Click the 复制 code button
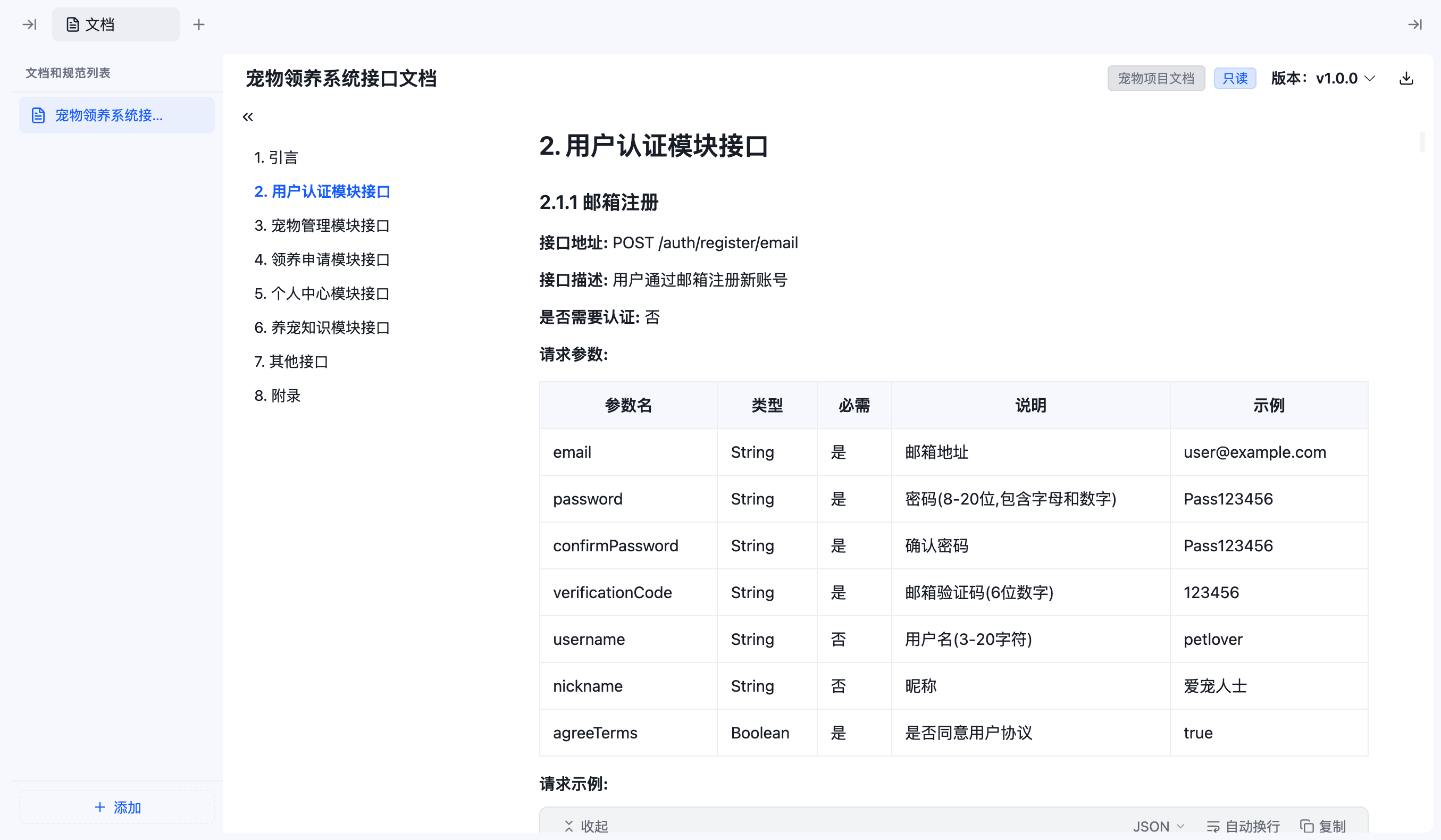The width and height of the screenshot is (1441, 840). [x=1322, y=826]
